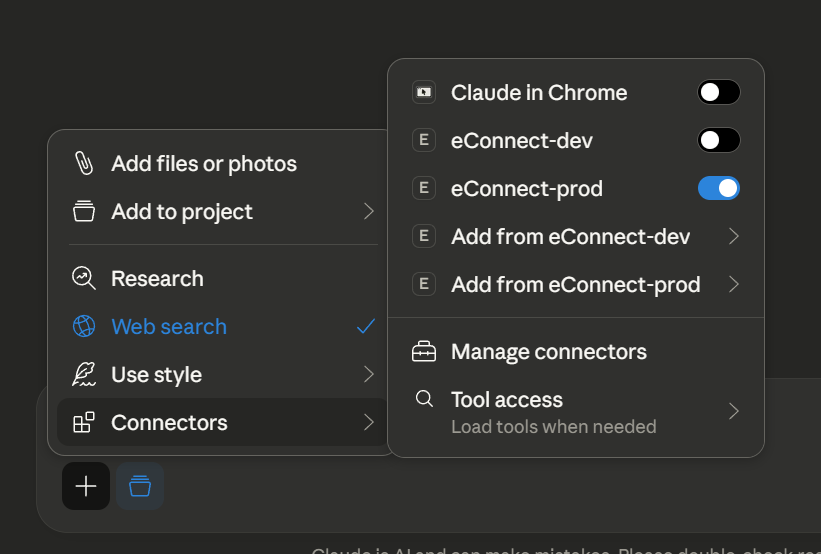The width and height of the screenshot is (821, 554).
Task: Click the eConnect-prod connector name
Action: click(526, 189)
